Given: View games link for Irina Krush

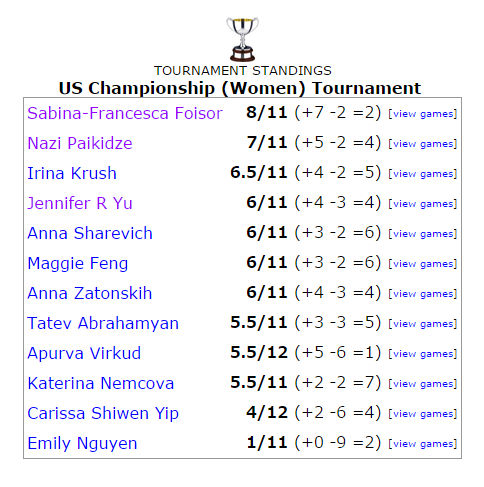Looking at the screenshot, I should [423, 174].
